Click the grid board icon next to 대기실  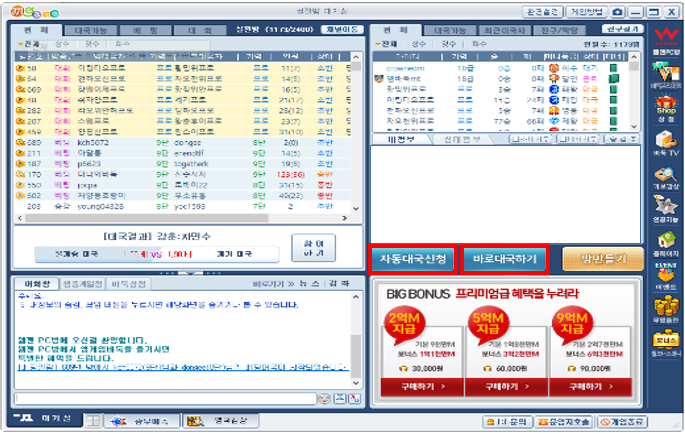click(x=93, y=421)
